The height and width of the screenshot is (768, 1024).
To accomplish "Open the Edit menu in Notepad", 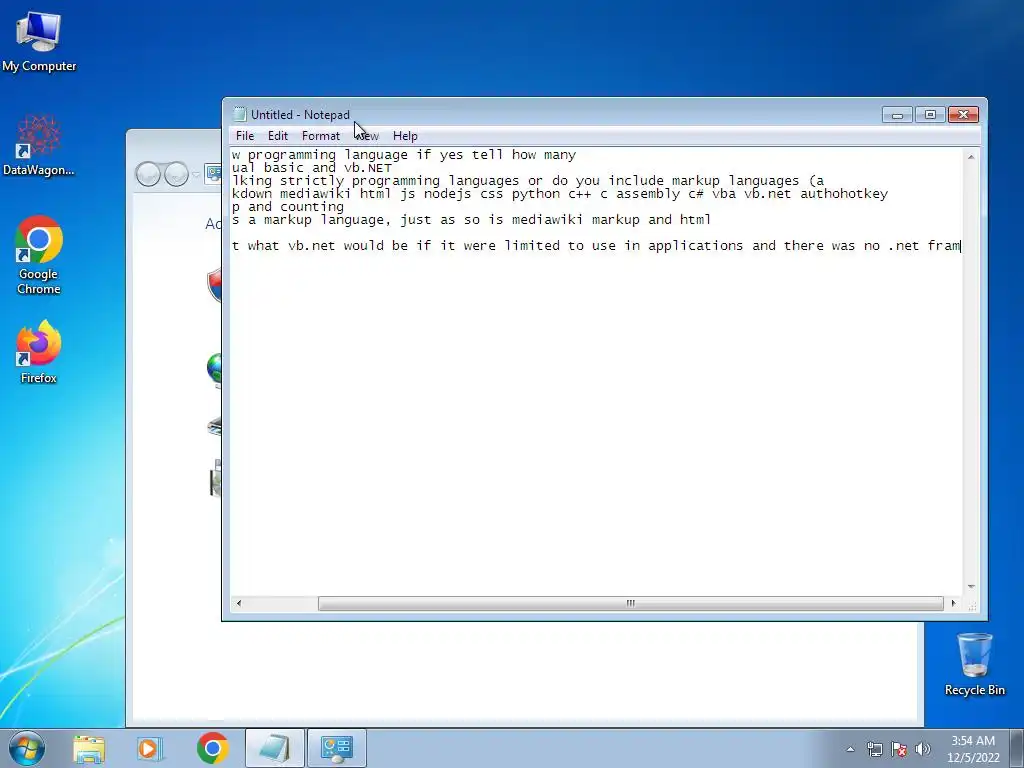I will [278, 136].
